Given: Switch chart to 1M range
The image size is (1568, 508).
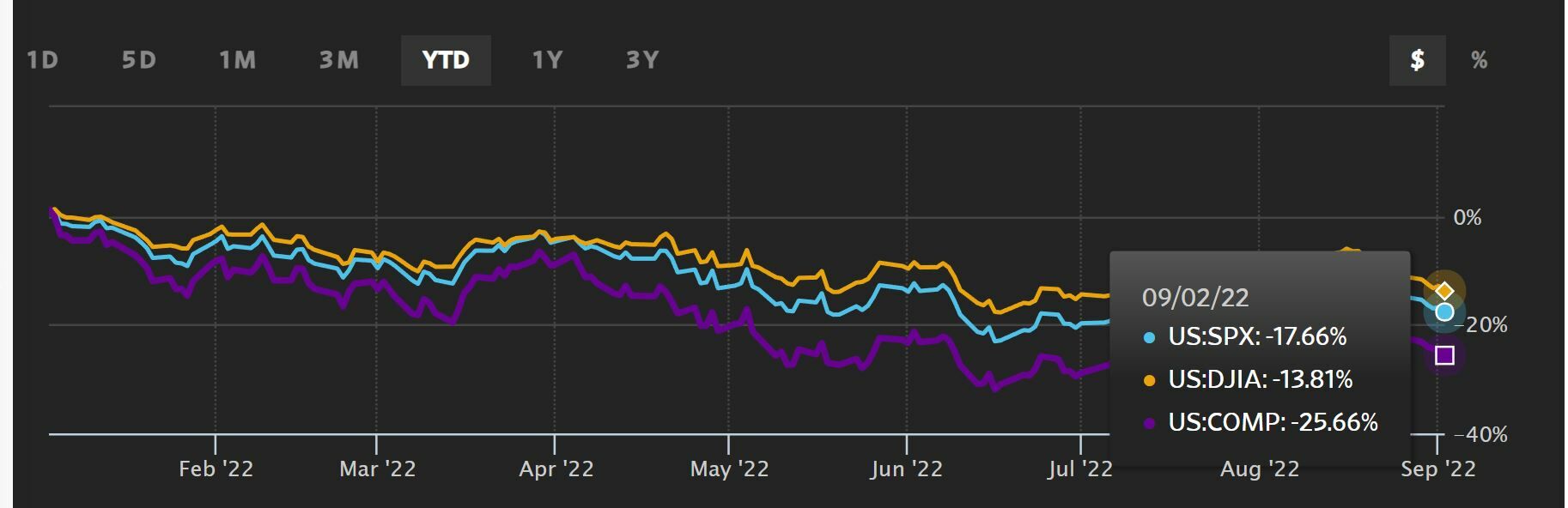Looking at the screenshot, I should (237, 60).
